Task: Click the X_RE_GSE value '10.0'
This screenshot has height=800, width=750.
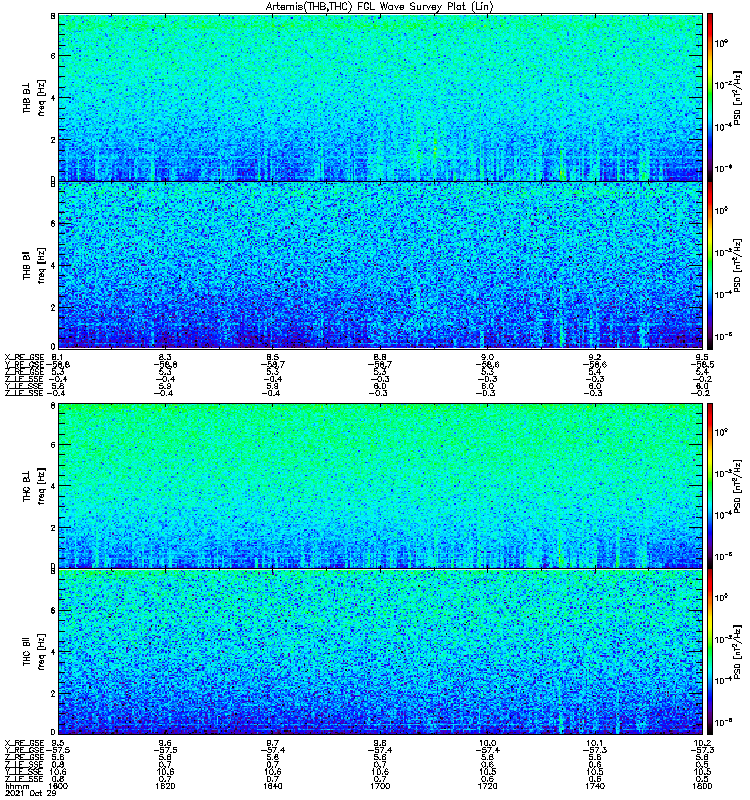Action: pyautogui.click(x=487, y=743)
